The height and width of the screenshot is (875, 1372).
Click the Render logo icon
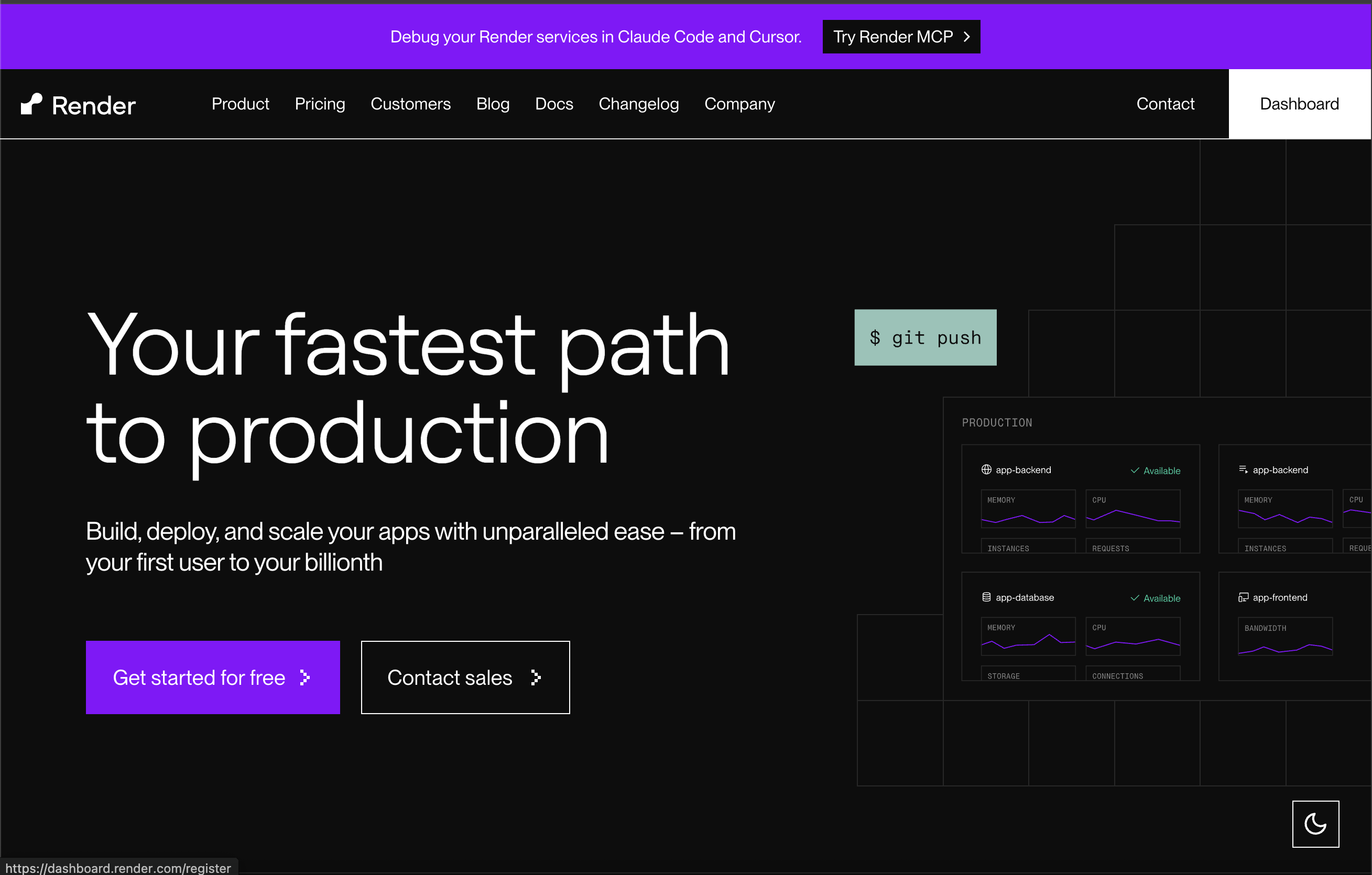pos(31,104)
